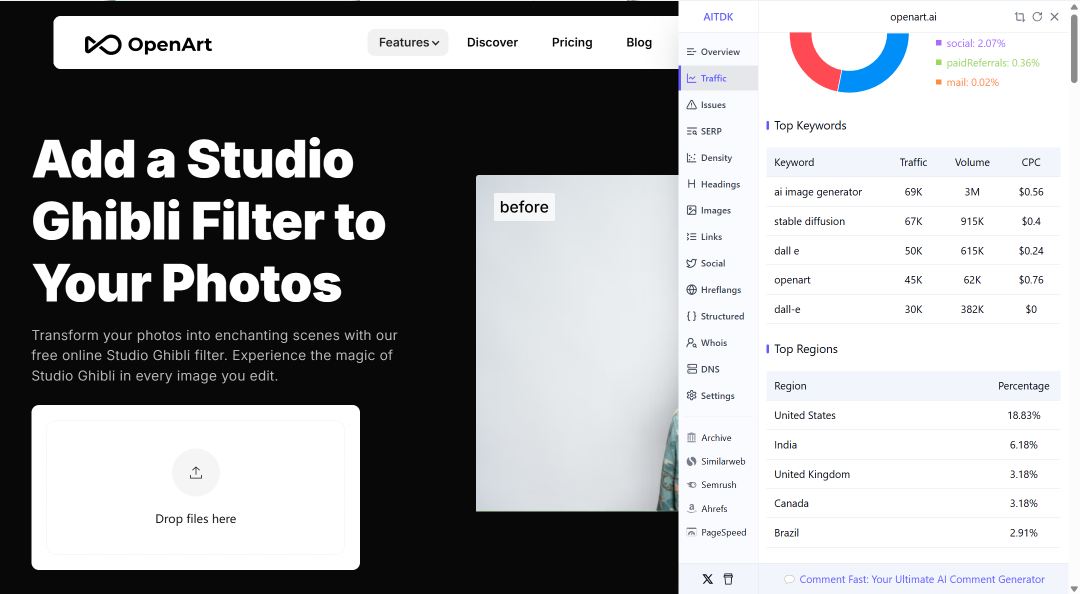Click the OpenArt infinity logo icon

tap(103, 44)
